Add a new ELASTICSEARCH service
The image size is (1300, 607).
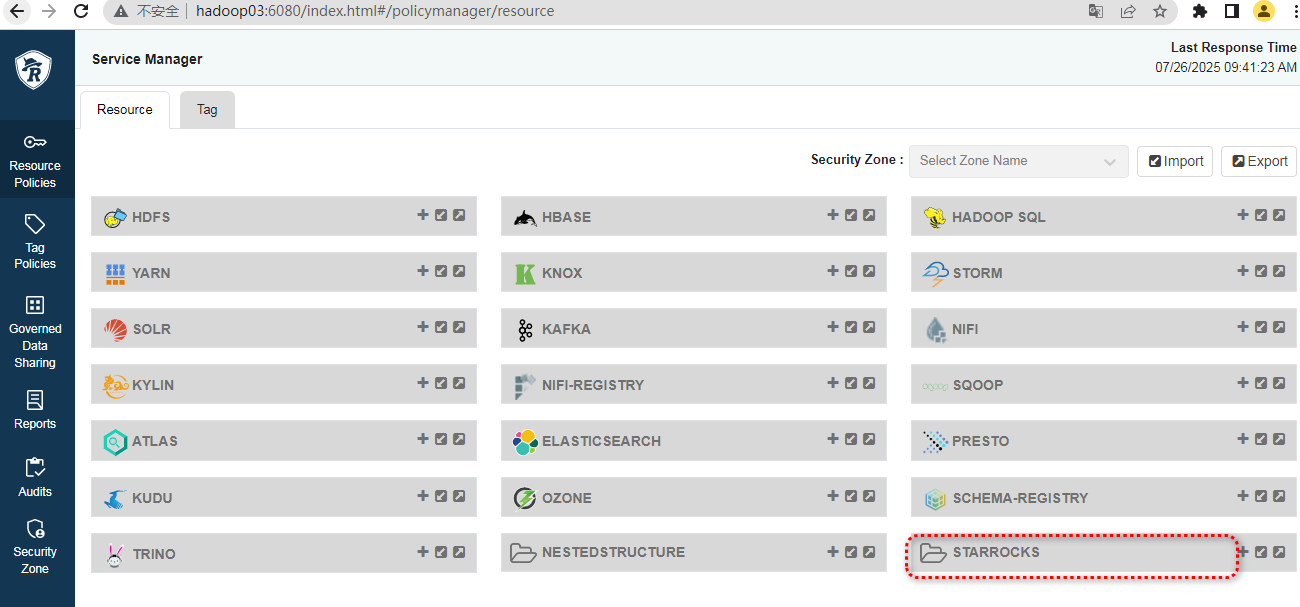click(833, 439)
